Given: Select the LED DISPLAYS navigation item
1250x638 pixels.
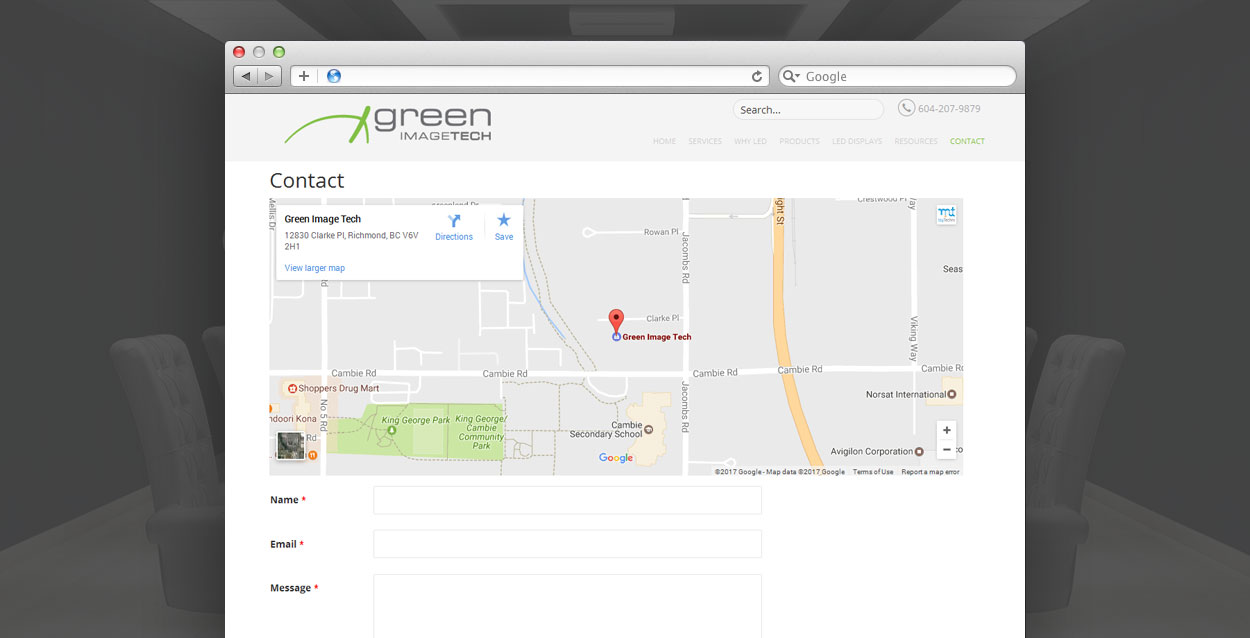Looking at the screenshot, I should (x=857, y=141).
